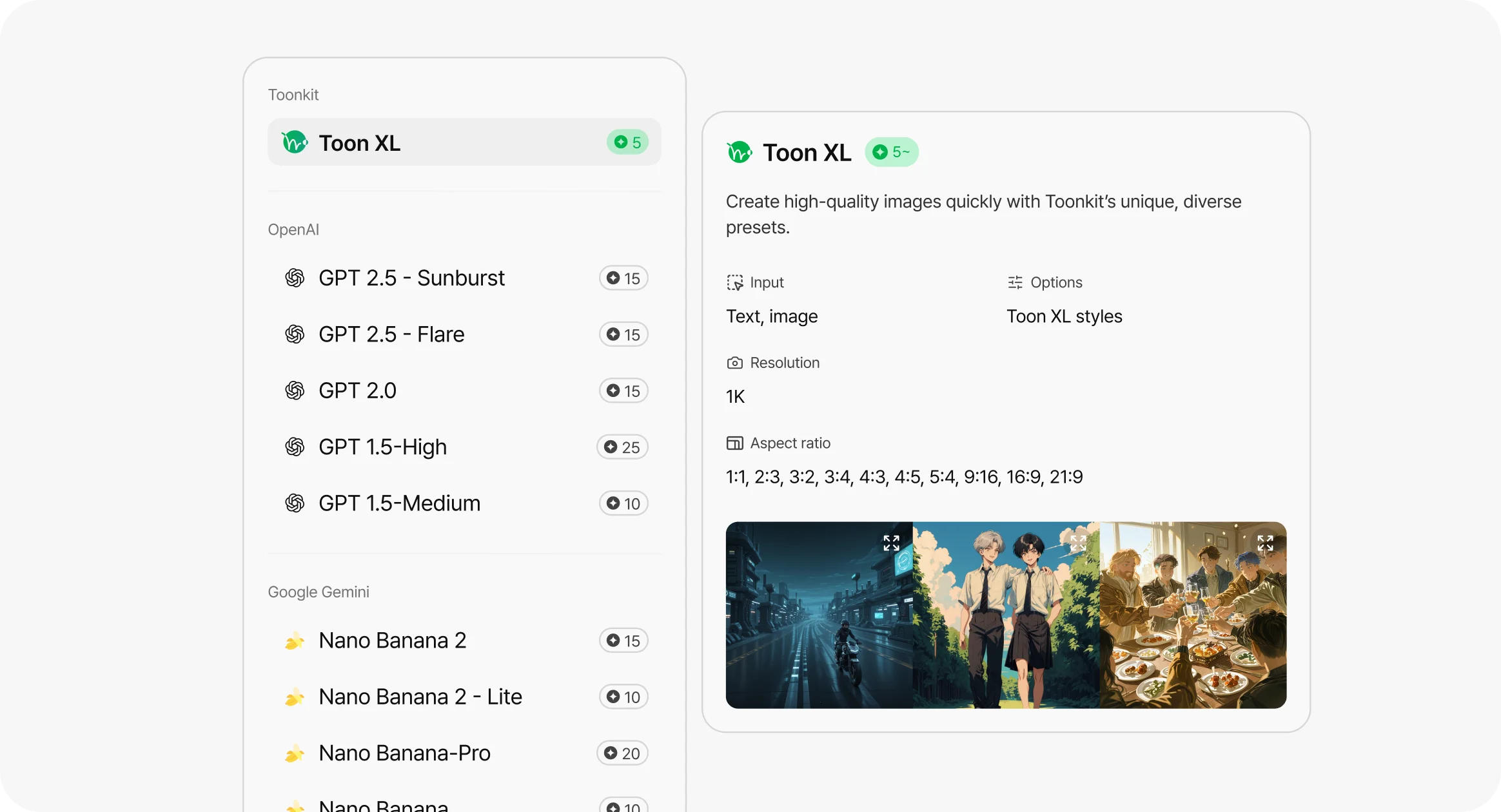This screenshot has height=812, width=1501.
Task: Click the Options sliders icon
Action: pos(1015,282)
